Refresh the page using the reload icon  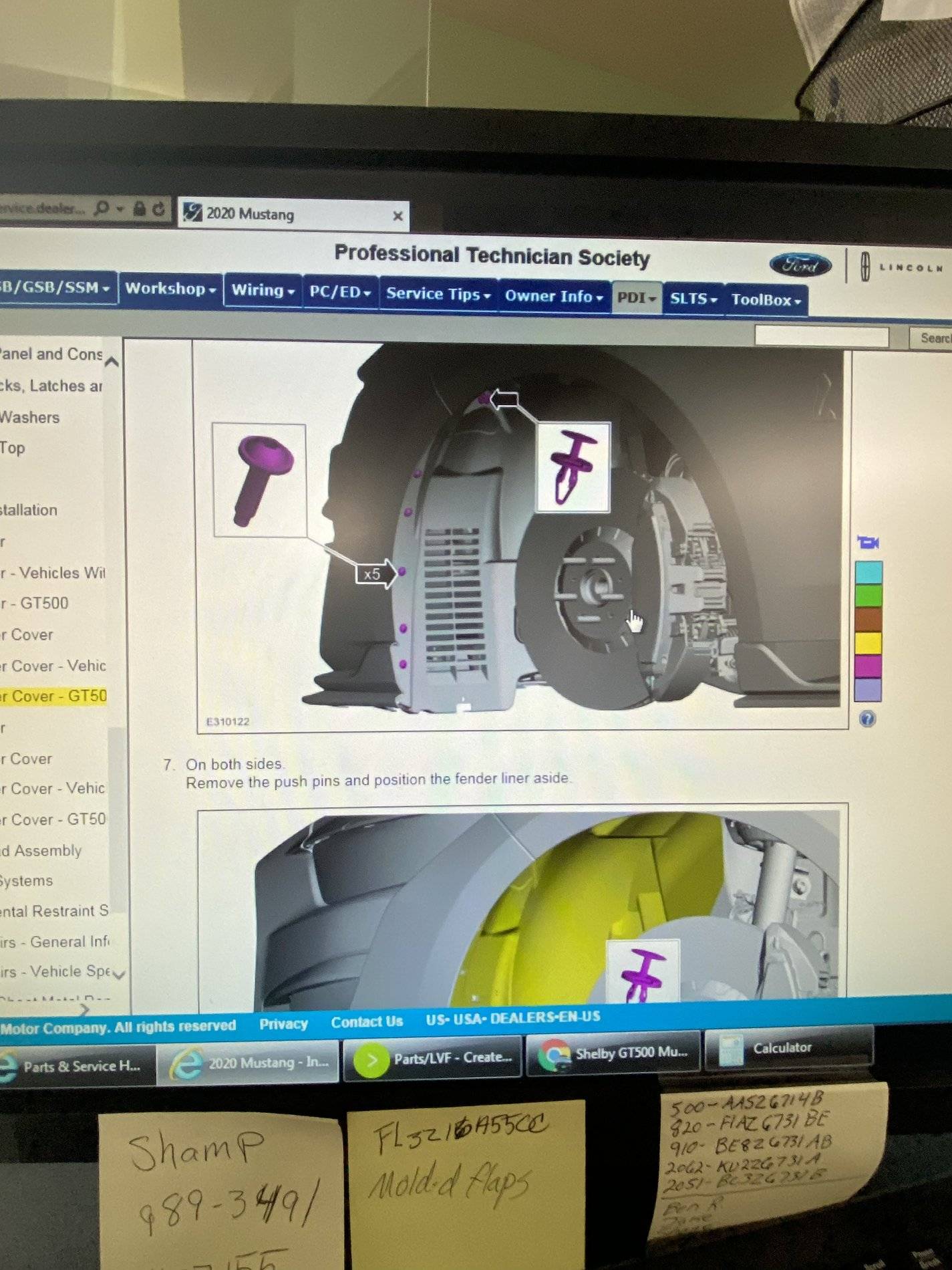pos(158,209)
